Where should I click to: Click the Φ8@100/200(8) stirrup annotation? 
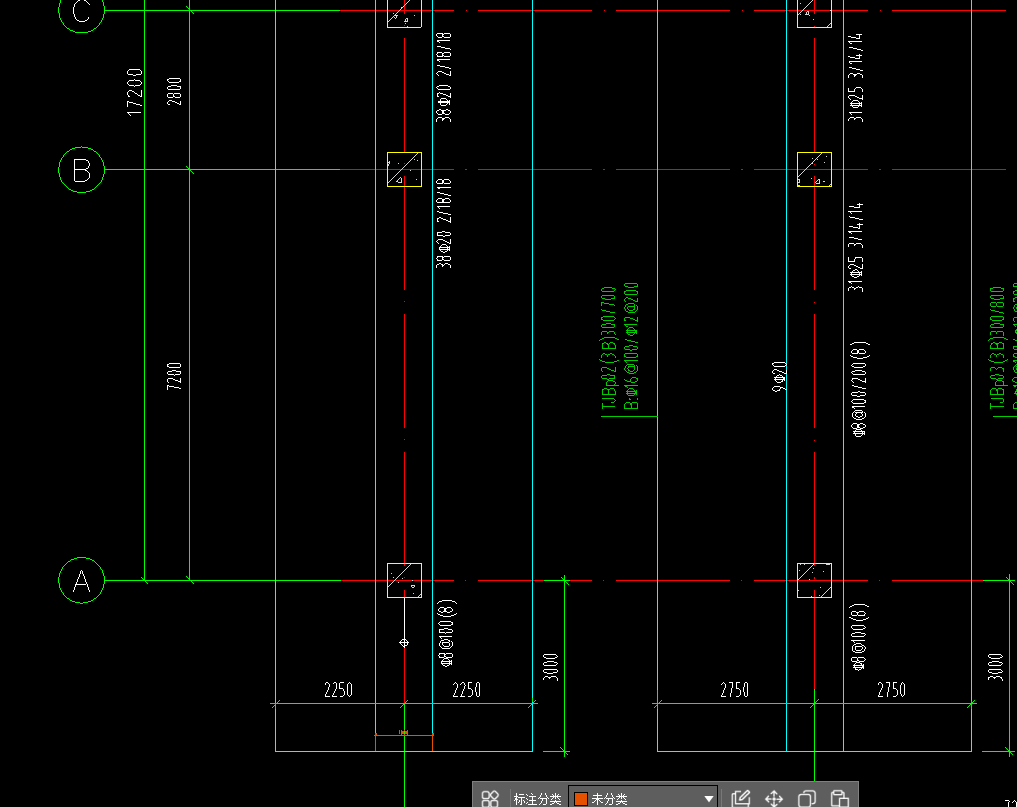point(859,389)
